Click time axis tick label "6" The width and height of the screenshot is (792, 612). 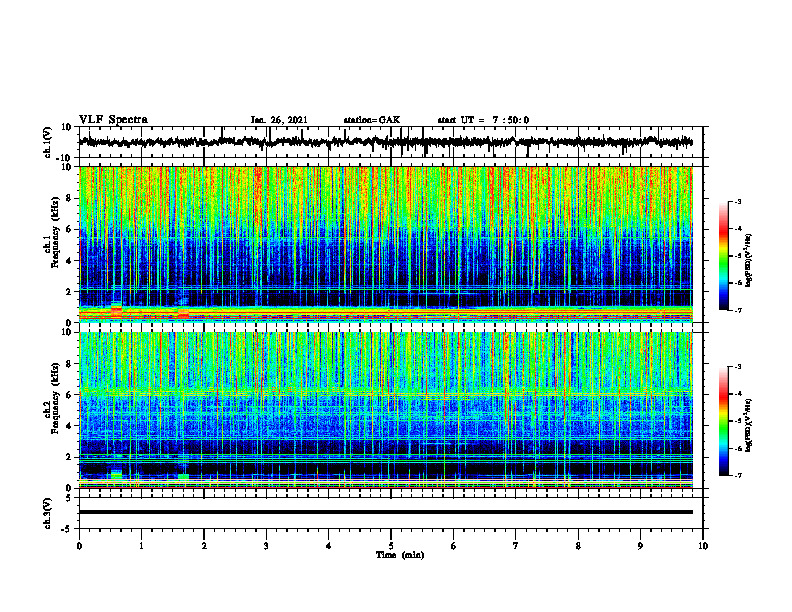[454, 546]
